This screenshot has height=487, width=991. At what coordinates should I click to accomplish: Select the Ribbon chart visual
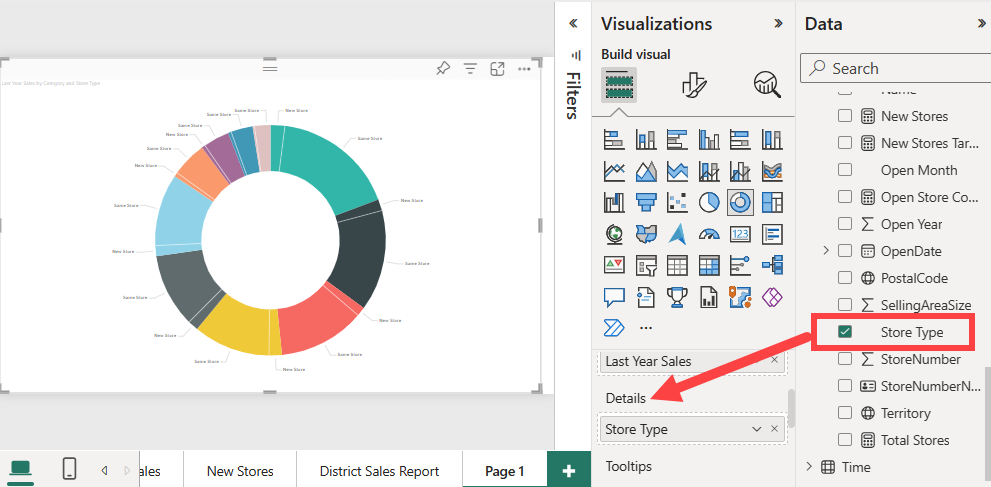coord(772,171)
